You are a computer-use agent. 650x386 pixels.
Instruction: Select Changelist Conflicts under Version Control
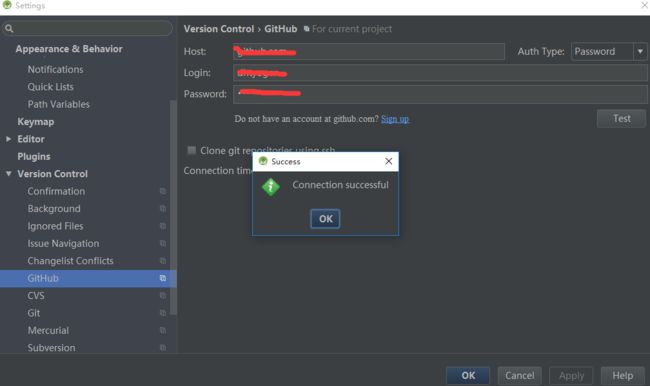pyautogui.click(x=70, y=261)
